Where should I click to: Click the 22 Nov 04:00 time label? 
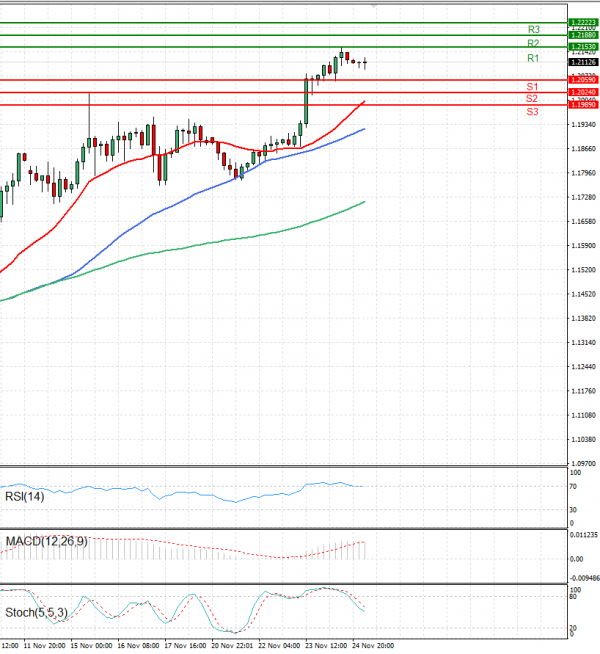coord(279,646)
